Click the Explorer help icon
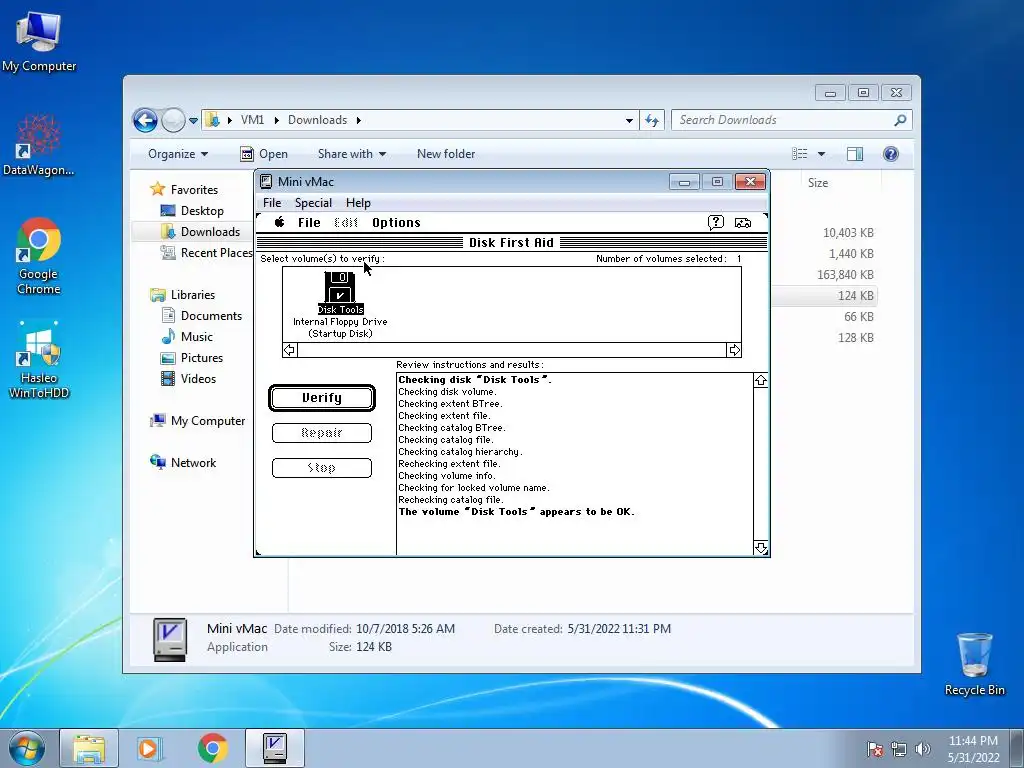The image size is (1024, 768). pyautogui.click(x=891, y=154)
